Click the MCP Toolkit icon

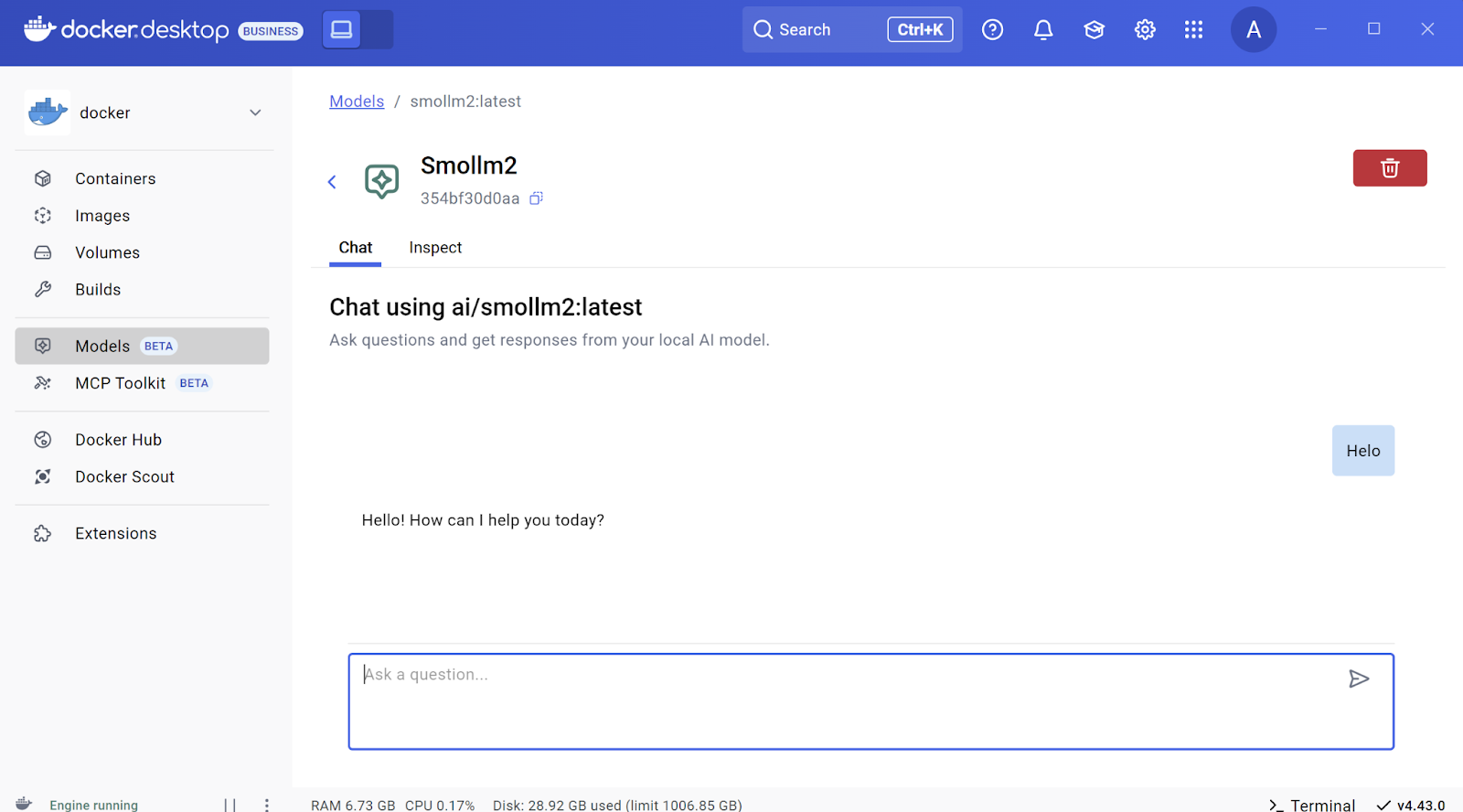pyautogui.click(x=43, y=383)
